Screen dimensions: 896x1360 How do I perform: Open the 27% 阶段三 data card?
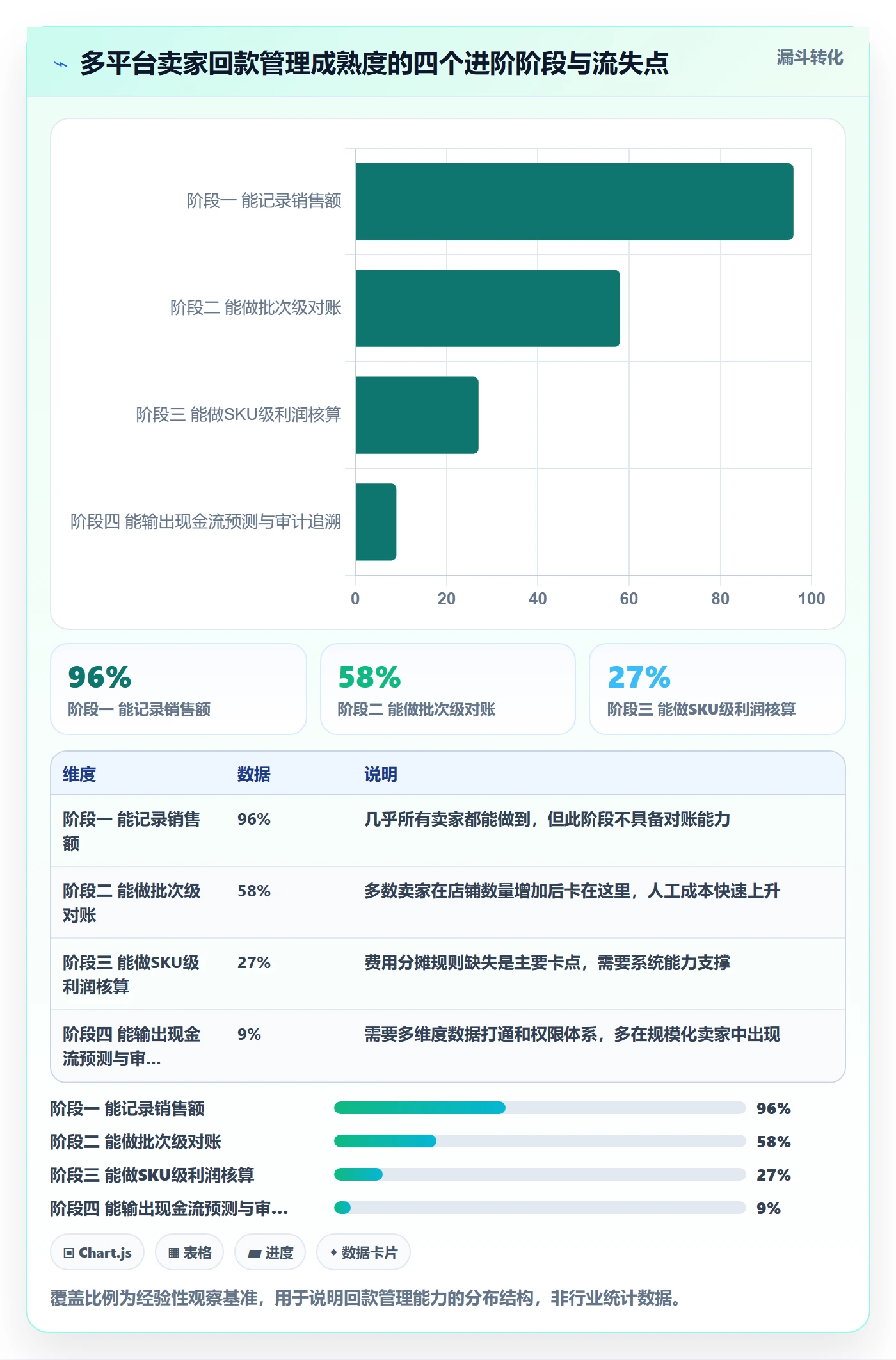pyautogui.click(x=717, y=689)
